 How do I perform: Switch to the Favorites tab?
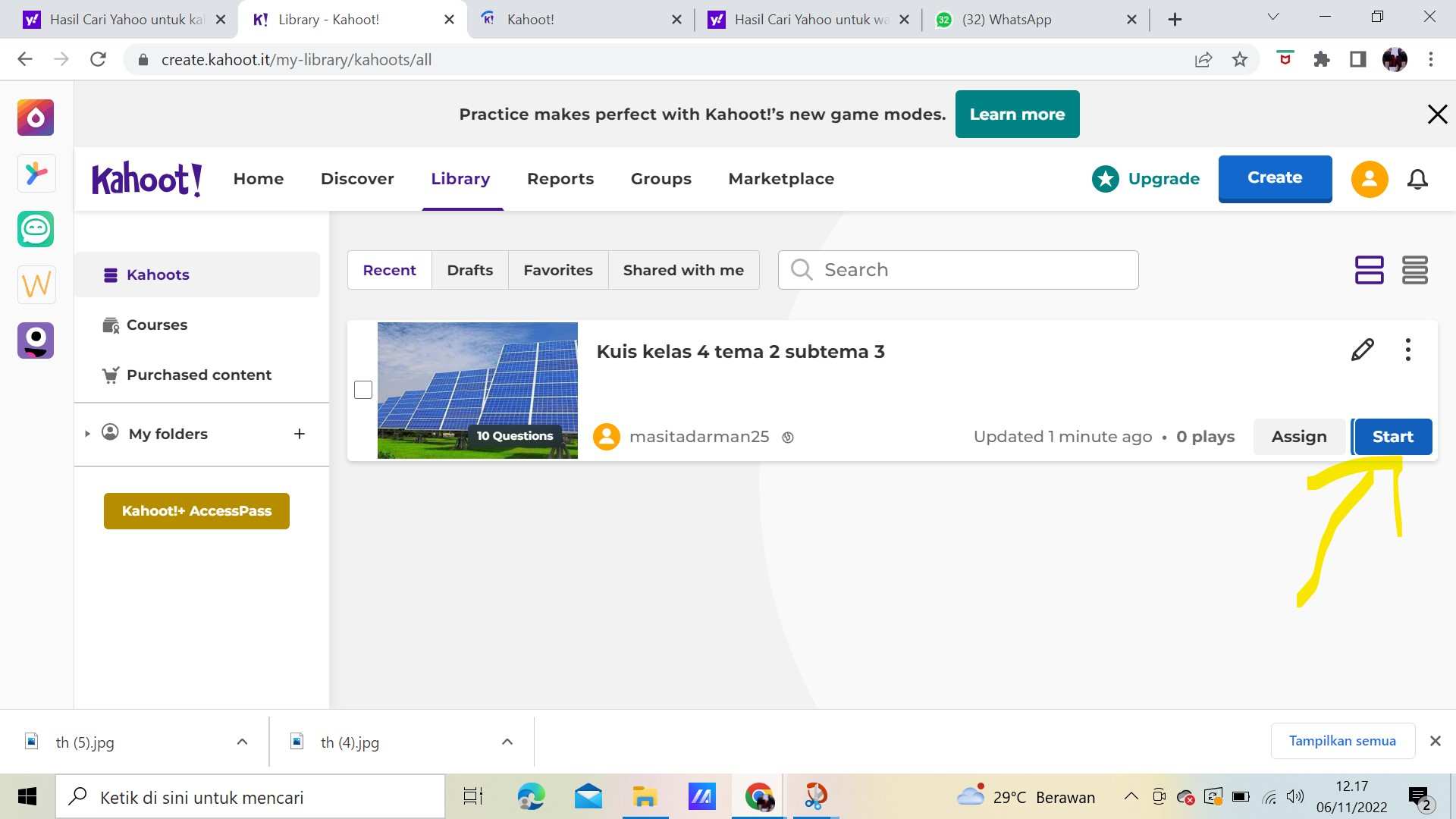558,270
